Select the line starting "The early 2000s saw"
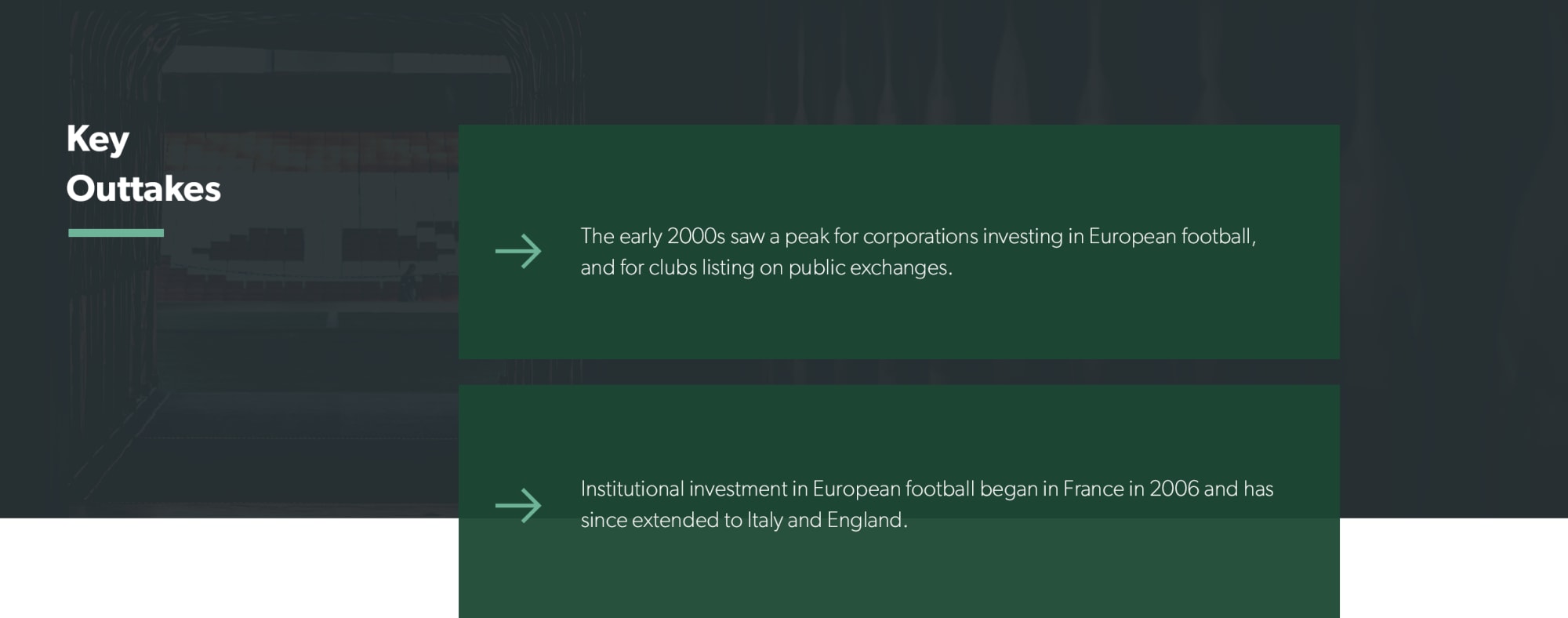Image resolution: width=1568 pixels, height=618 pixels. (917, 236)
